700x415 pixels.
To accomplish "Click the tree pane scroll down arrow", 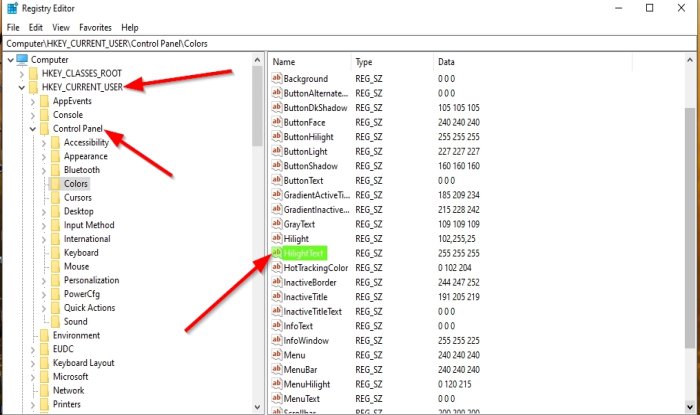I will (x=257, y=407).
